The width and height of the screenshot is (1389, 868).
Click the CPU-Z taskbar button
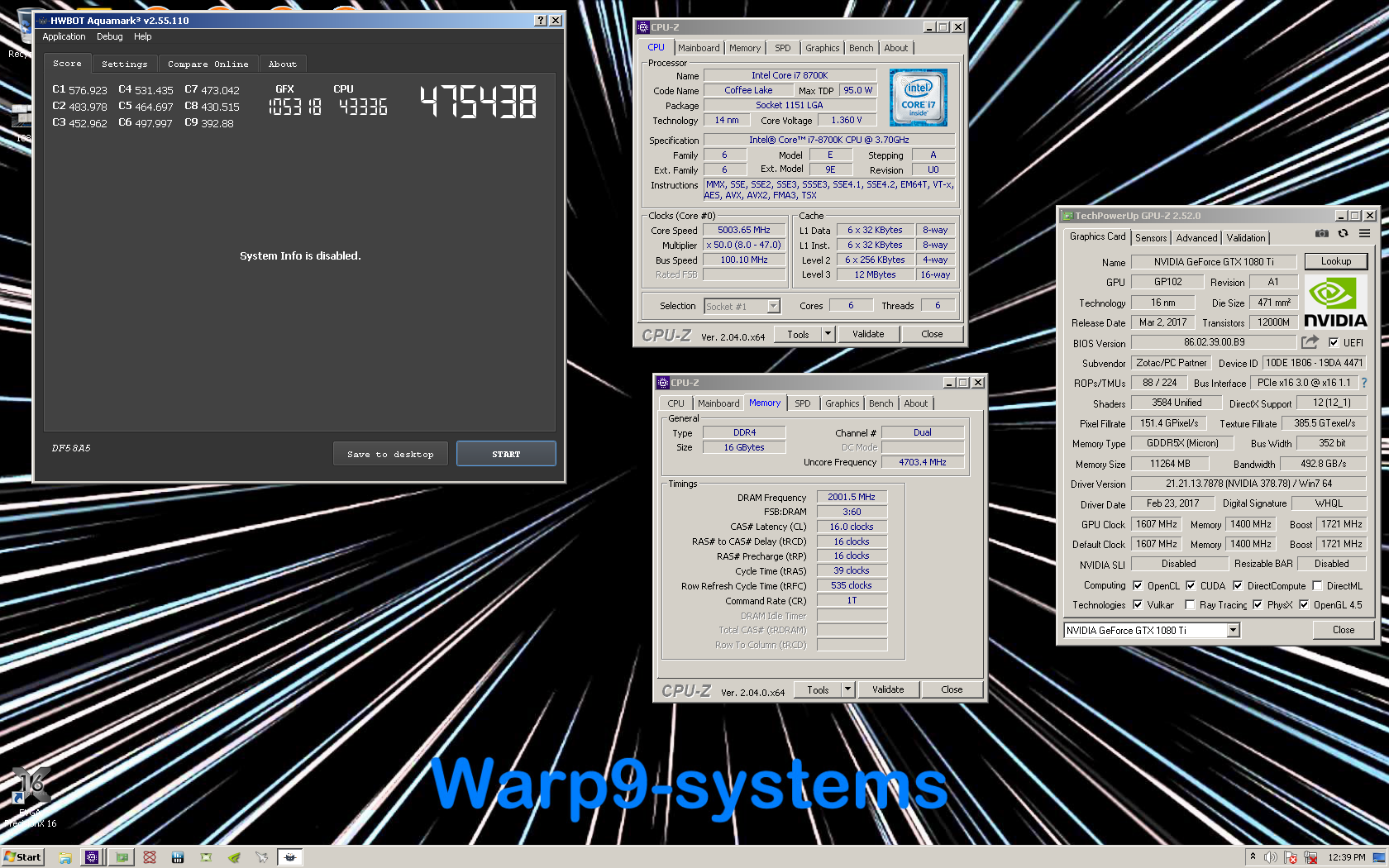tap(92, 857)
